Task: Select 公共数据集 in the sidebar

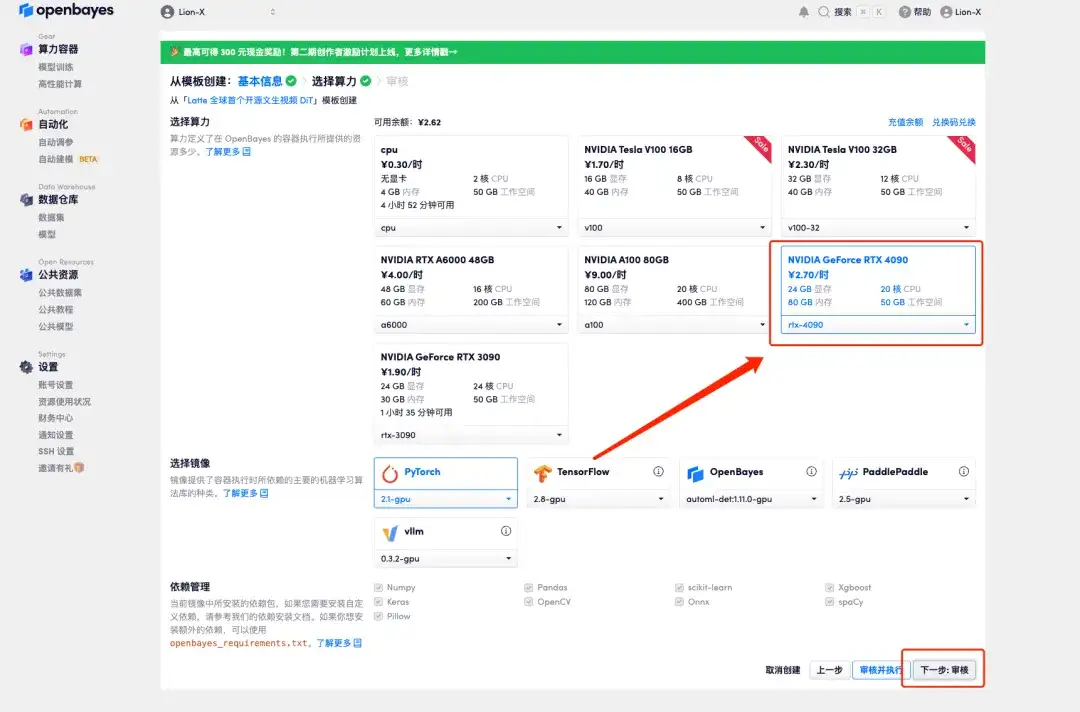Action: pyautogui.click(x=60, y=293)
